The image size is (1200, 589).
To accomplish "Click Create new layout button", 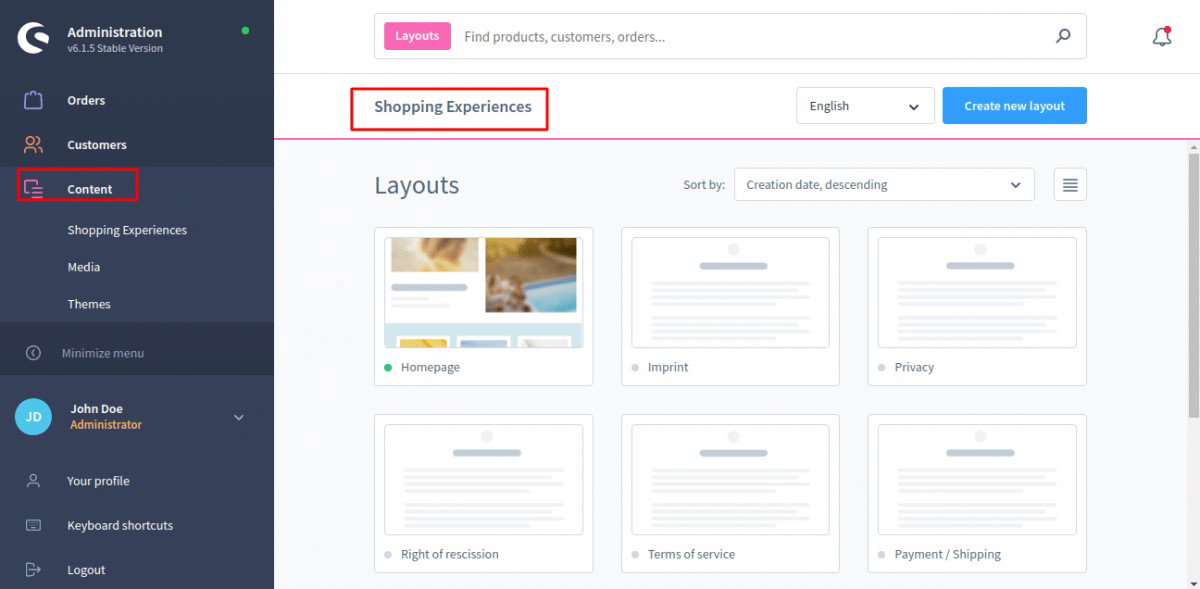I will pyautogui.click(x=1014, y=106).
